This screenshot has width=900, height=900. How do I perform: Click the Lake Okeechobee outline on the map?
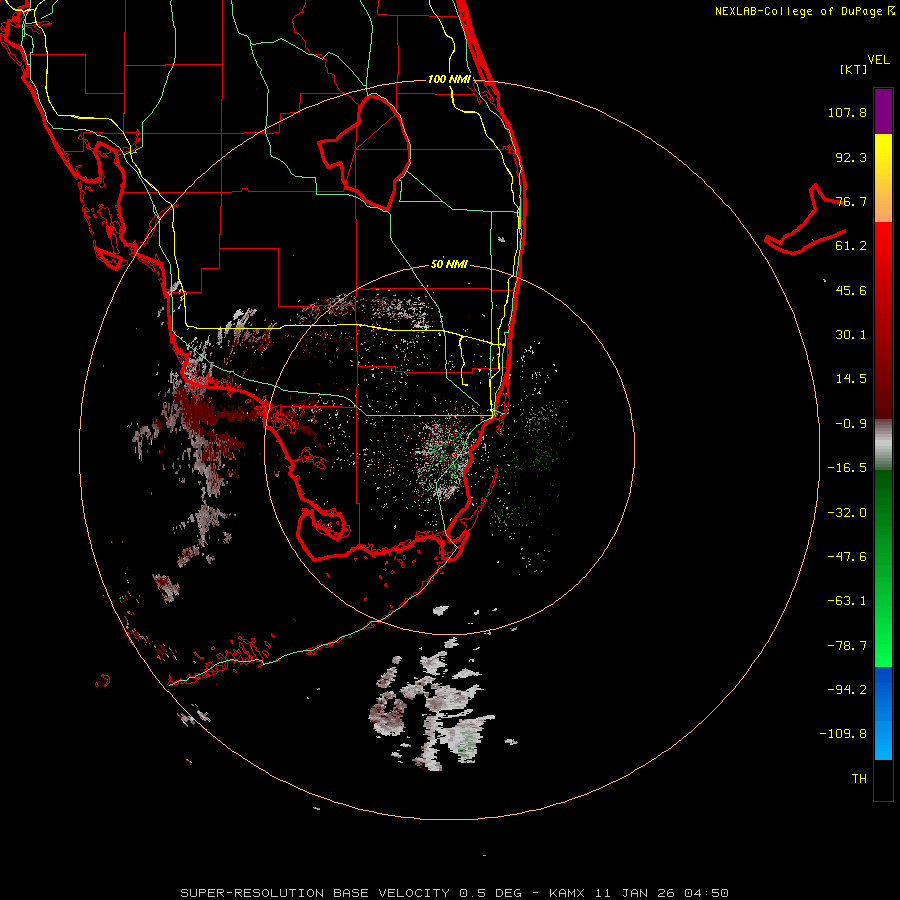[x=365, y=152]
